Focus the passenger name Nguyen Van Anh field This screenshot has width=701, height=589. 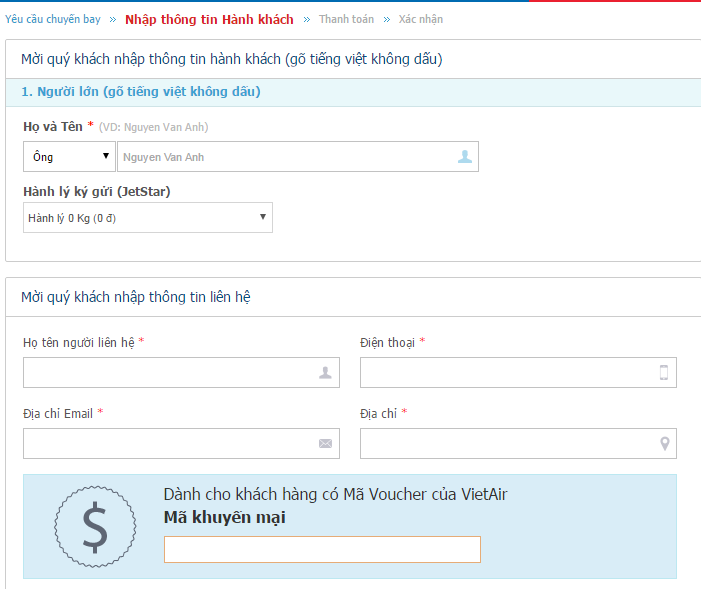(x=285, y=157)
